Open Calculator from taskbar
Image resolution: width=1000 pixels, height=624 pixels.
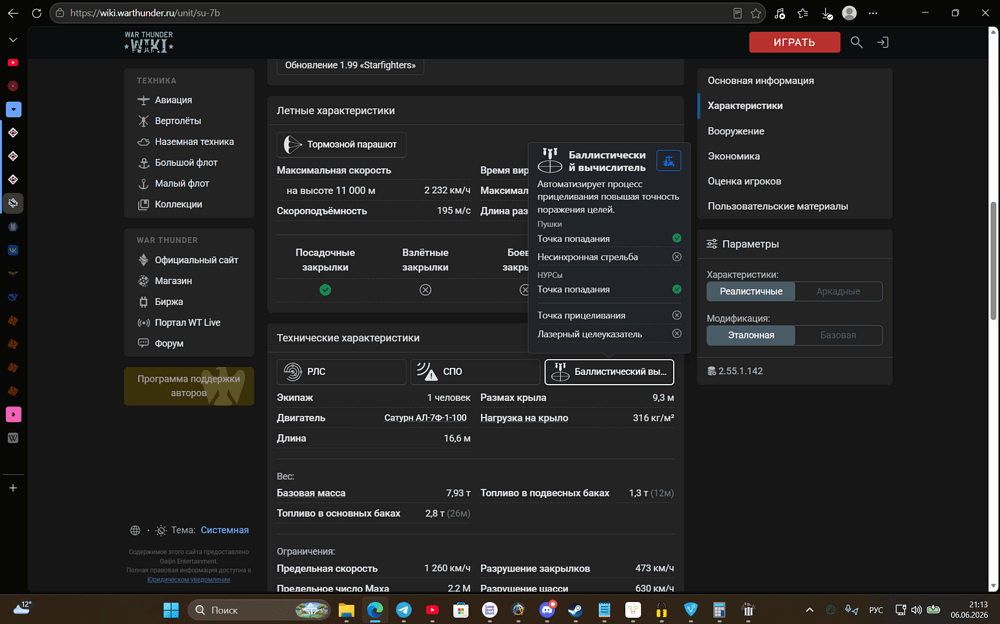pyautogui.click(x=719, y=610)
